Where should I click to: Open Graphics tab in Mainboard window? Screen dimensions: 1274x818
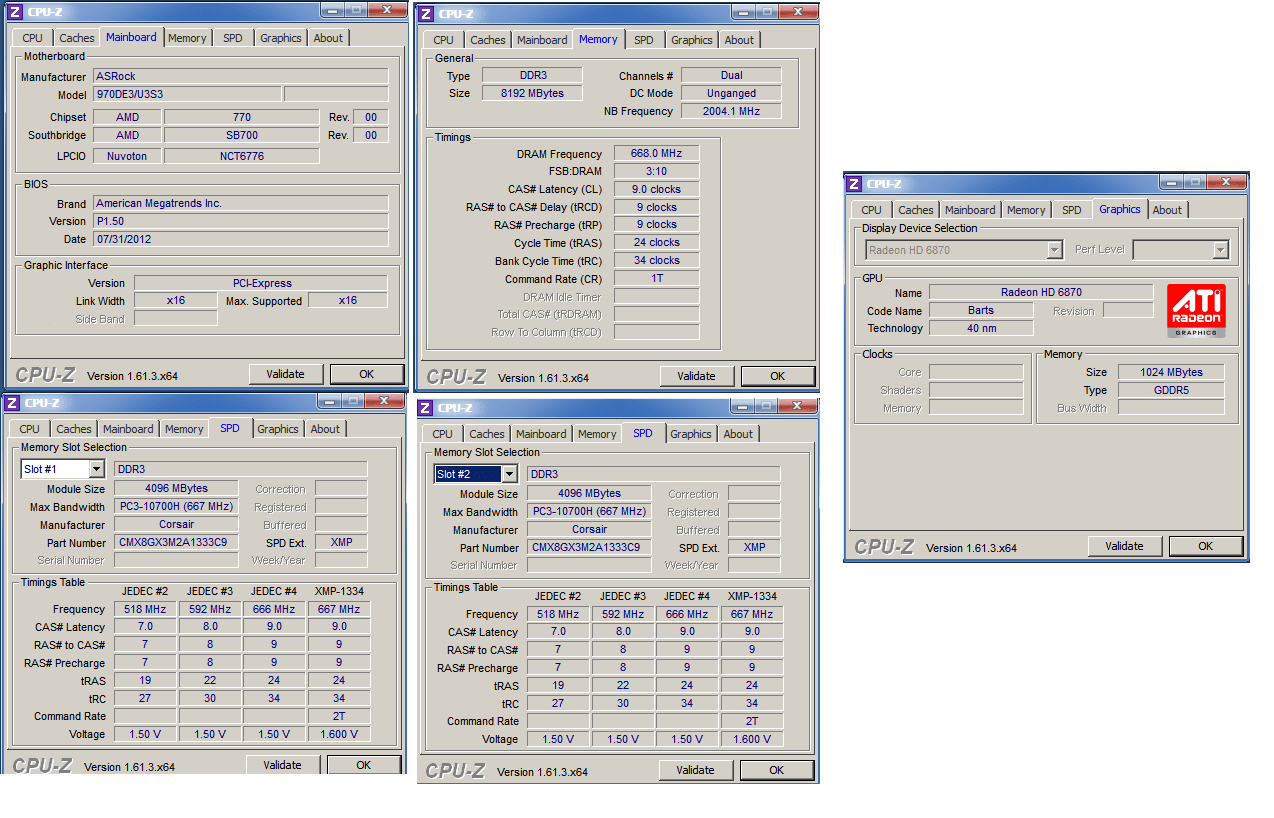[280, 38]
